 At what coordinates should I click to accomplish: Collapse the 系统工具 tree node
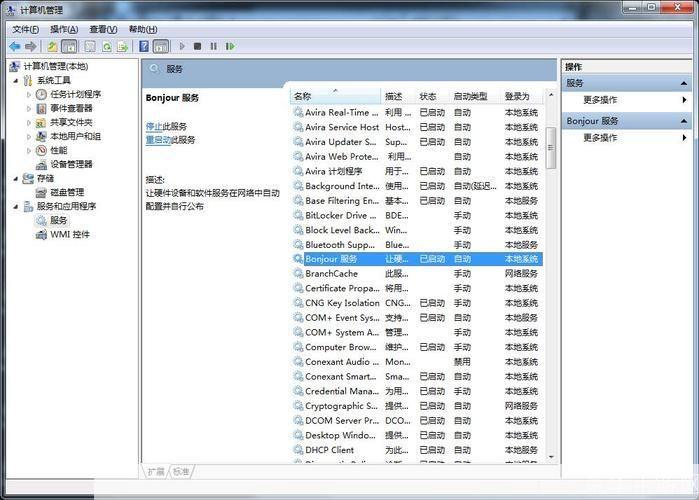(x=16, y=81)
